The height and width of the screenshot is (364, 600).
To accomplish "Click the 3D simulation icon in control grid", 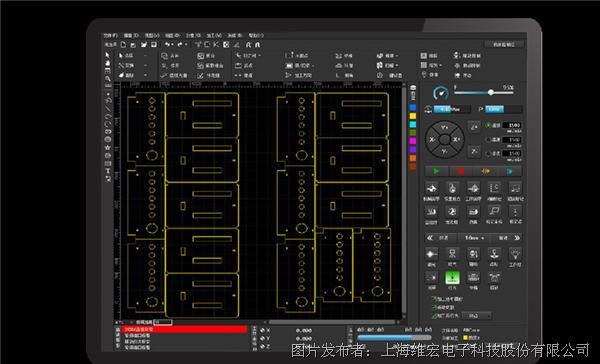I will click(x=431, y=212).
